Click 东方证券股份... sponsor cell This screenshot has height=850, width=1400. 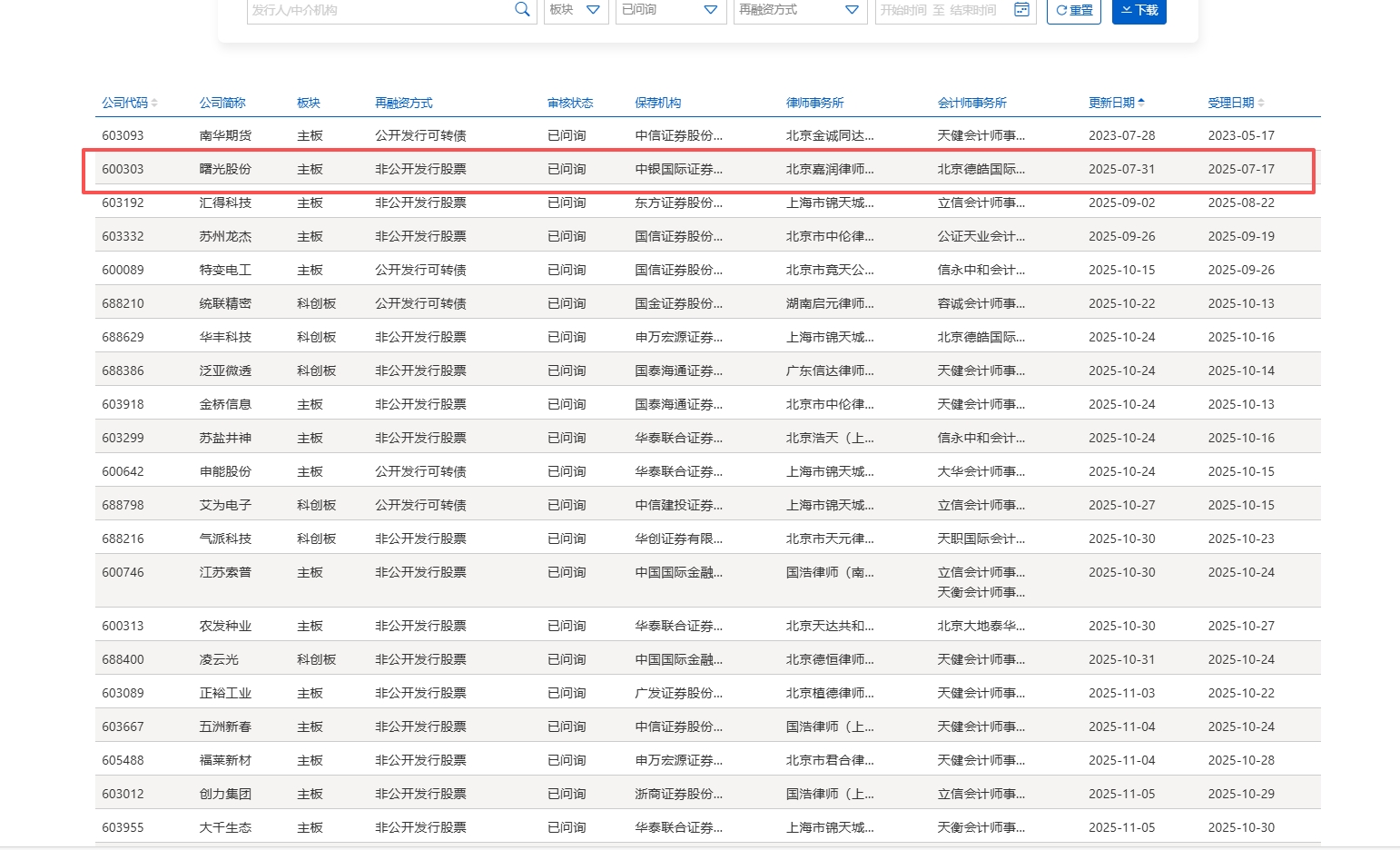tap(679, 203)
